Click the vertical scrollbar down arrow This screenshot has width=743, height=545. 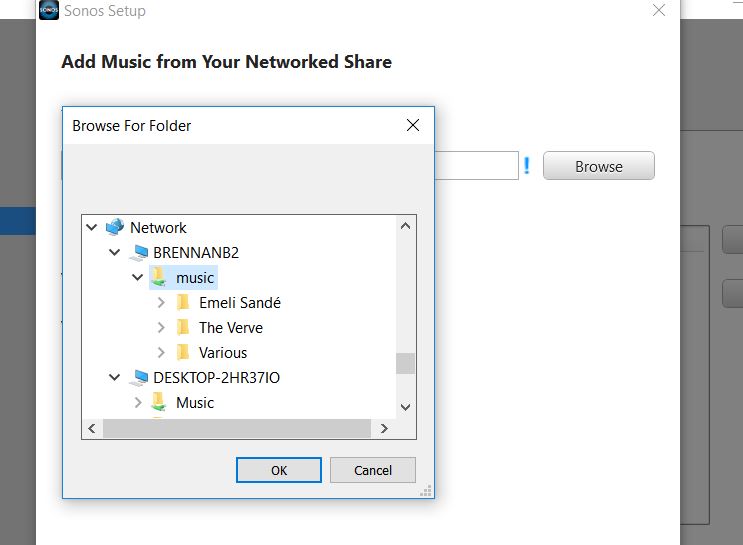click(x=405, y=407)
